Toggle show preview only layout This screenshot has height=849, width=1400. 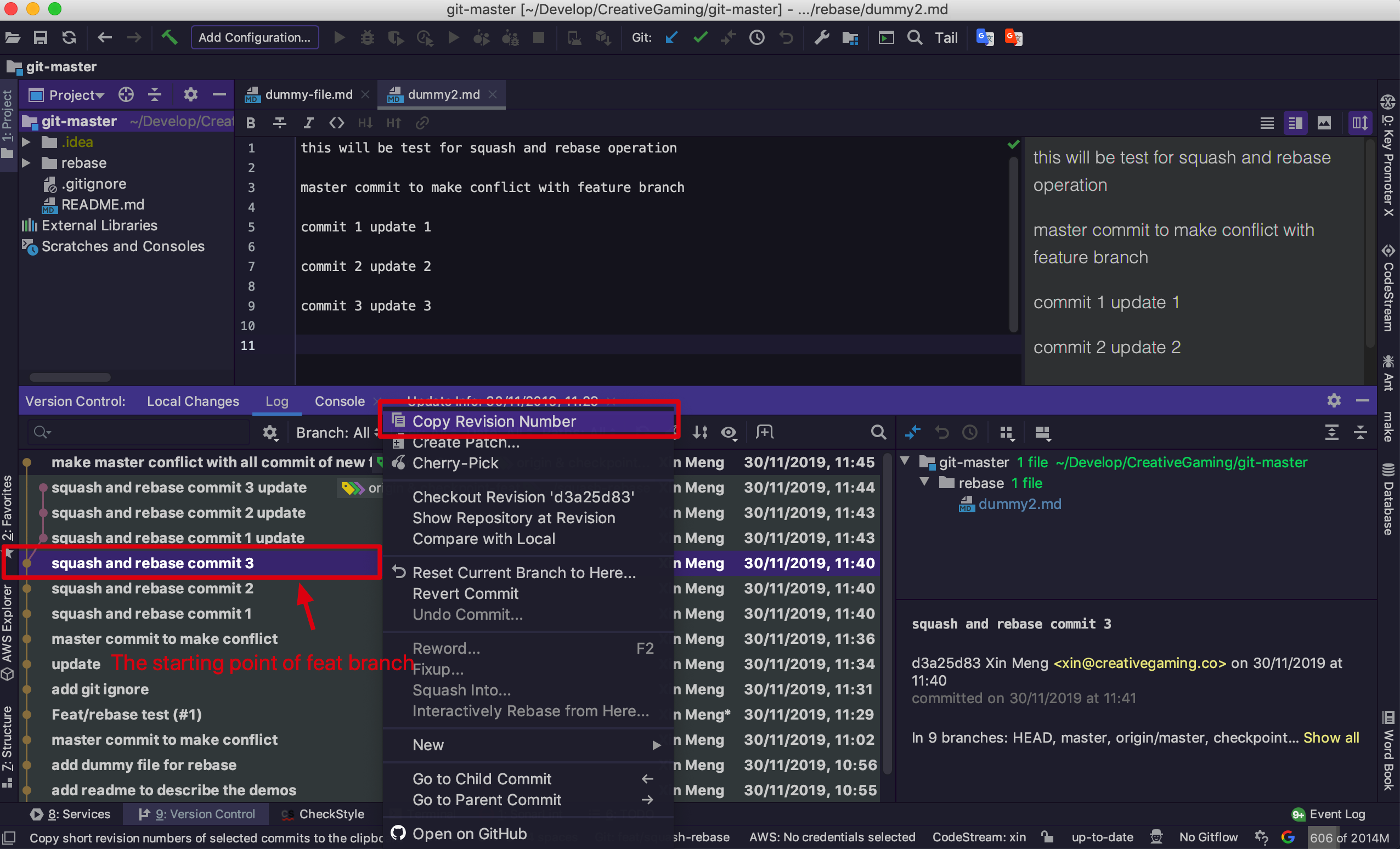pos(1324,123)
